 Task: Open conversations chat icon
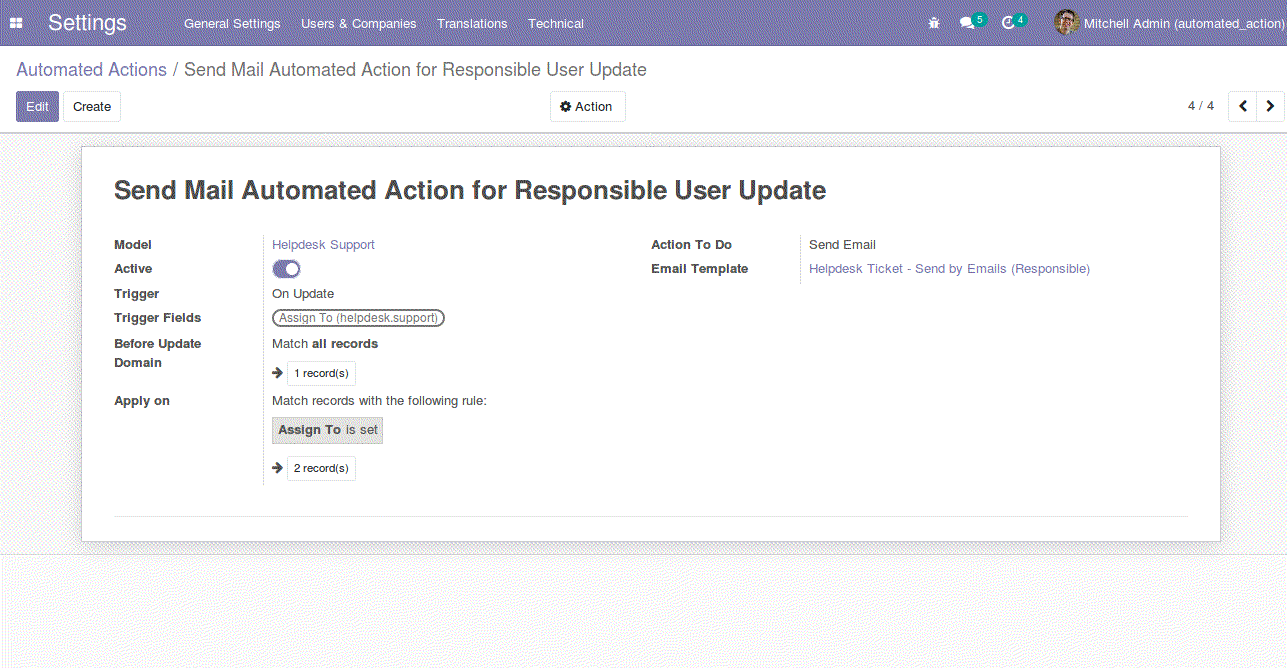[x=967, y=23]
